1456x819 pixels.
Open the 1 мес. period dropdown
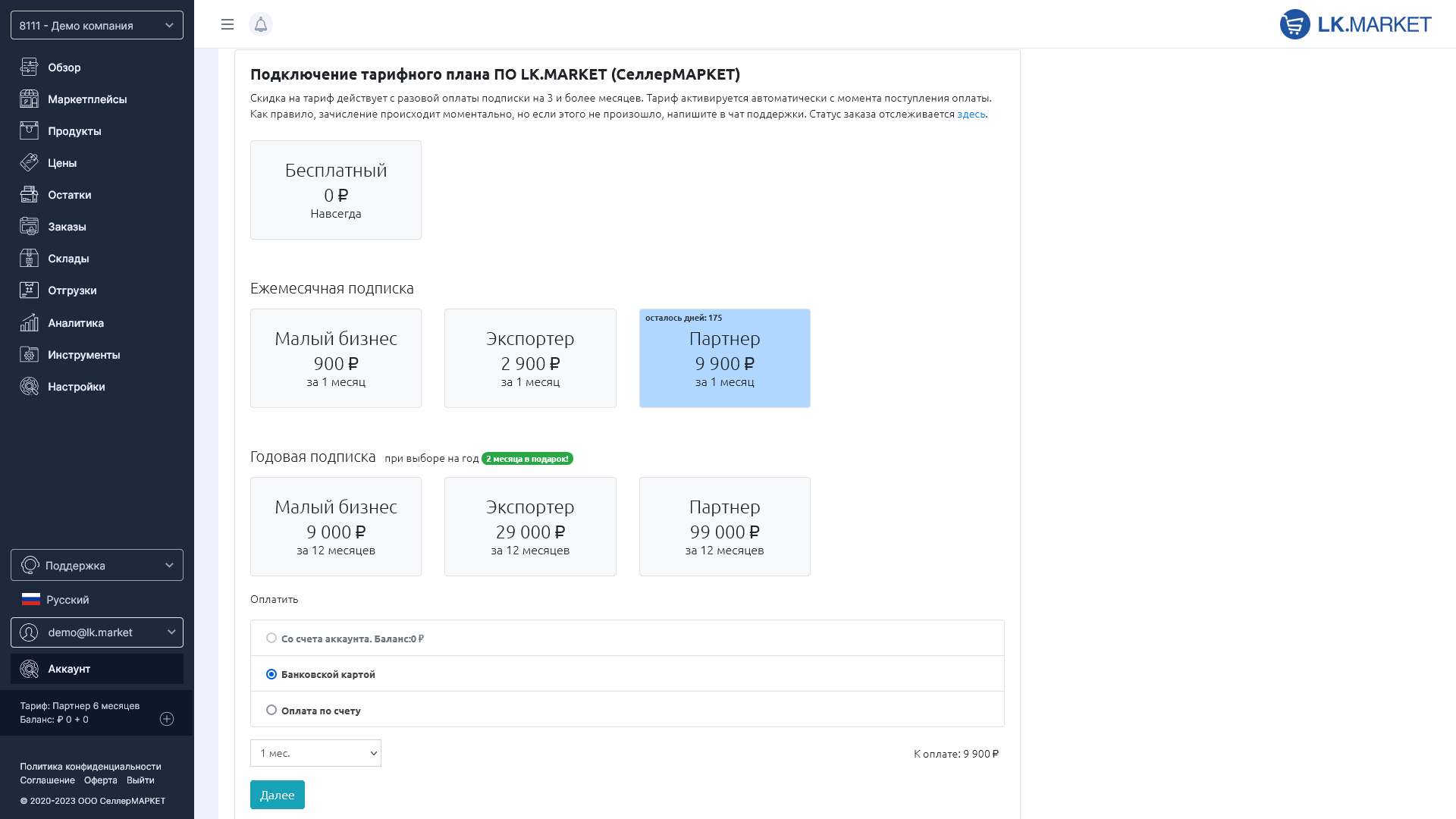pyautogui.click(x=315, y=753)
